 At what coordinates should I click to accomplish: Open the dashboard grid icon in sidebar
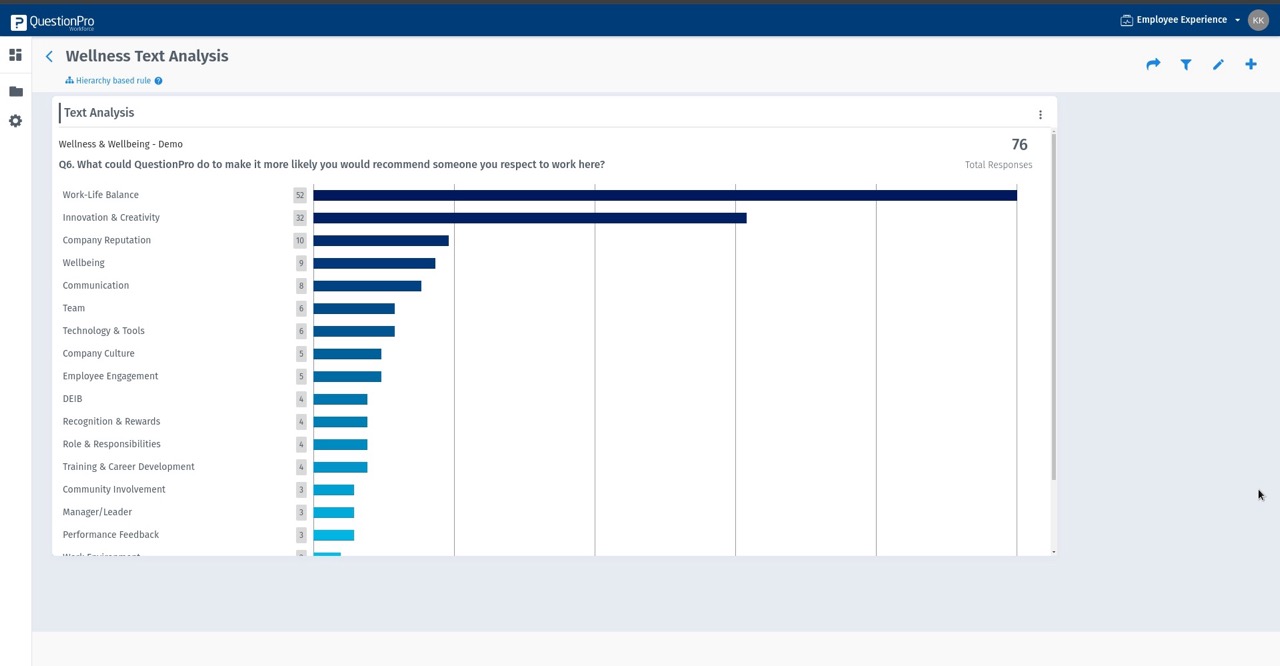pyautogui.click(x=16, y=55)
